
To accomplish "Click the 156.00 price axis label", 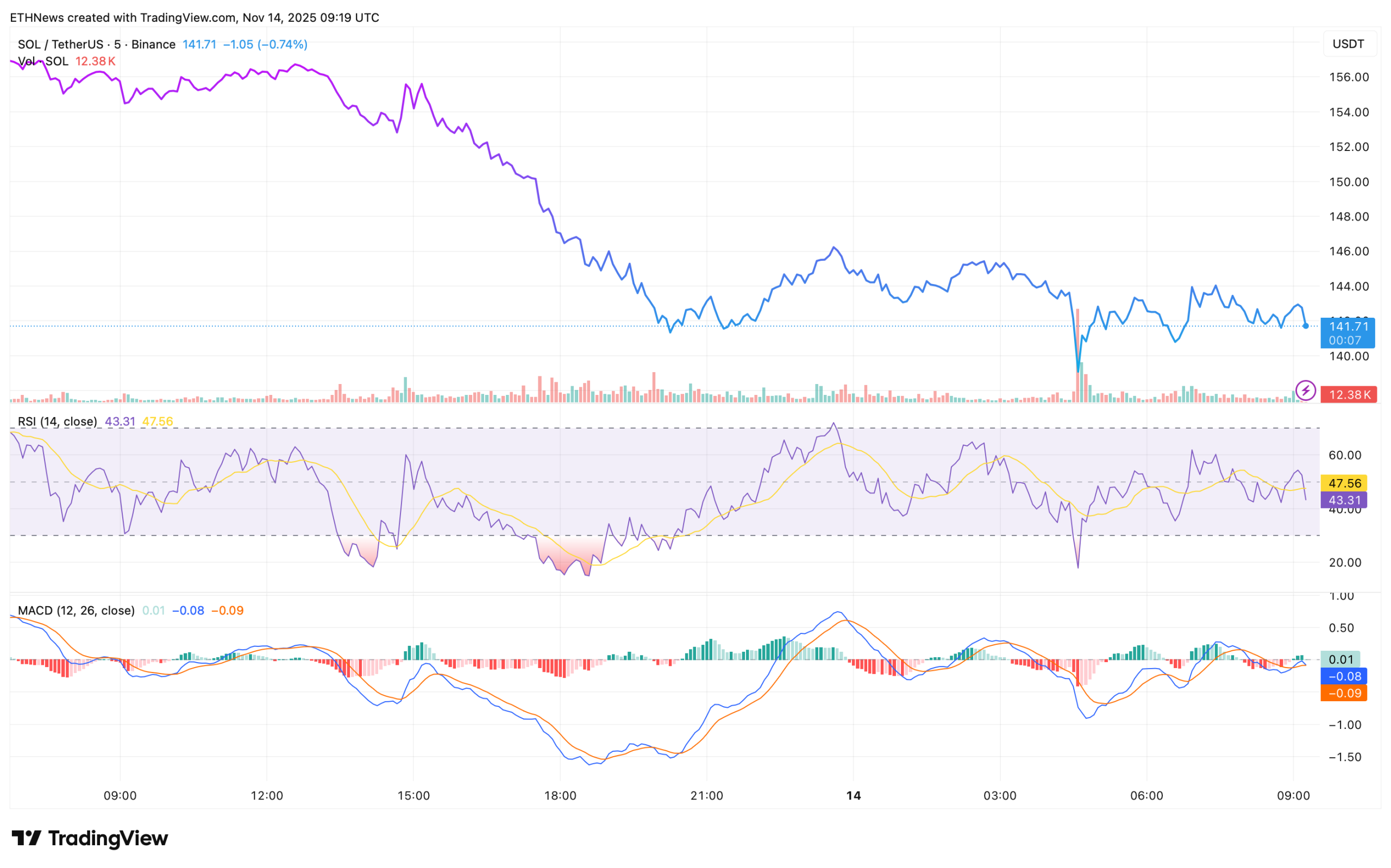I will [x=1349, y=77].
